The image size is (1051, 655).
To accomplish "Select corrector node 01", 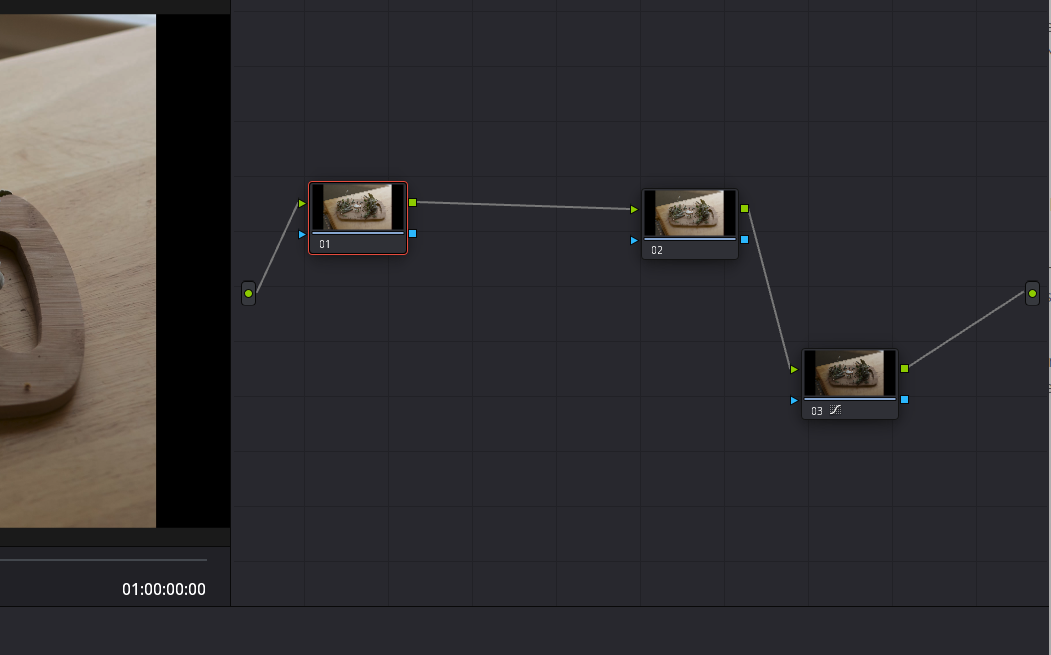I will [x=357, y=210].
